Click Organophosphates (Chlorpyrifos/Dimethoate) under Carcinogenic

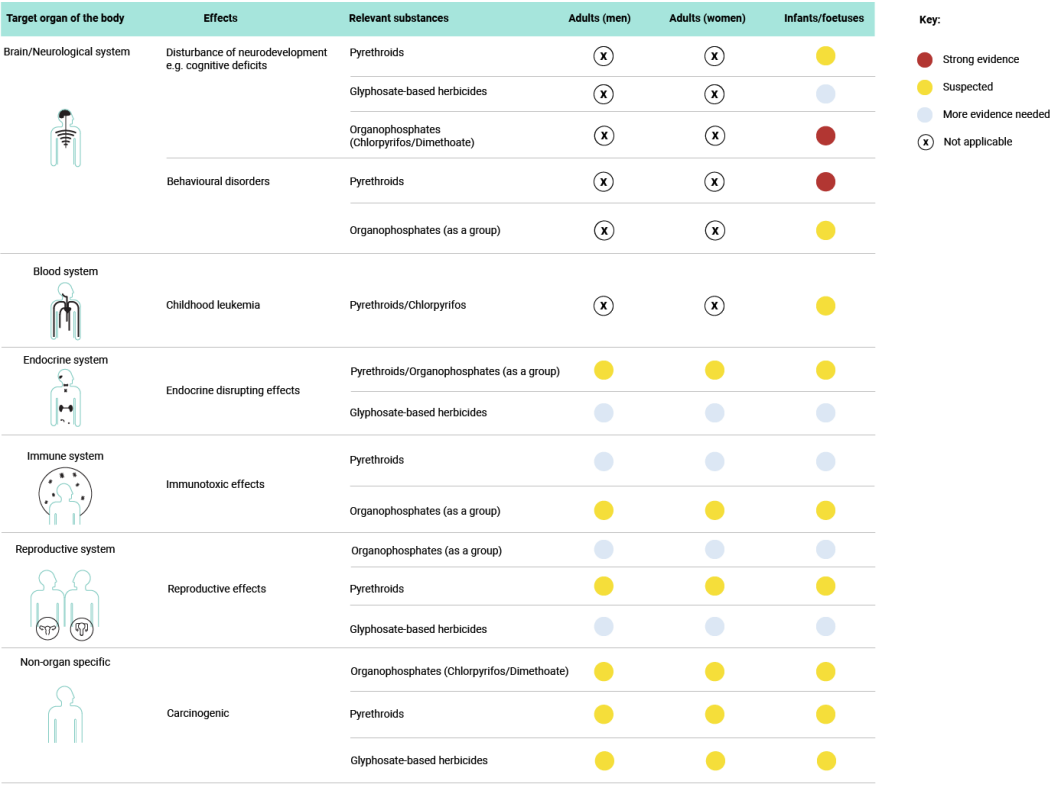[459, 671]
